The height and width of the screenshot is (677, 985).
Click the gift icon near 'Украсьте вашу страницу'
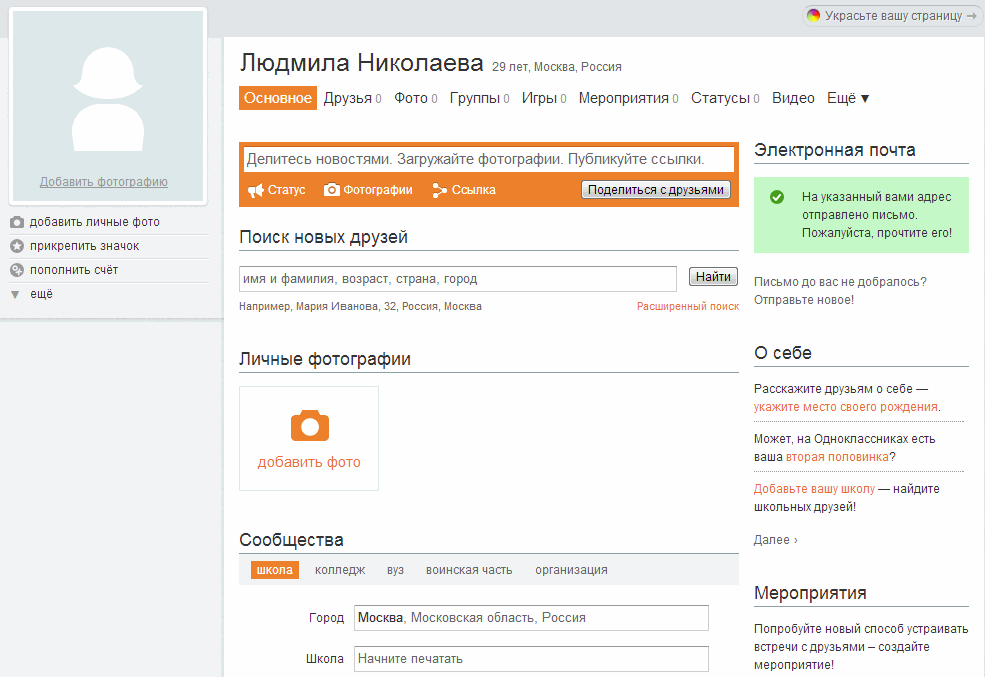[815, 16]
